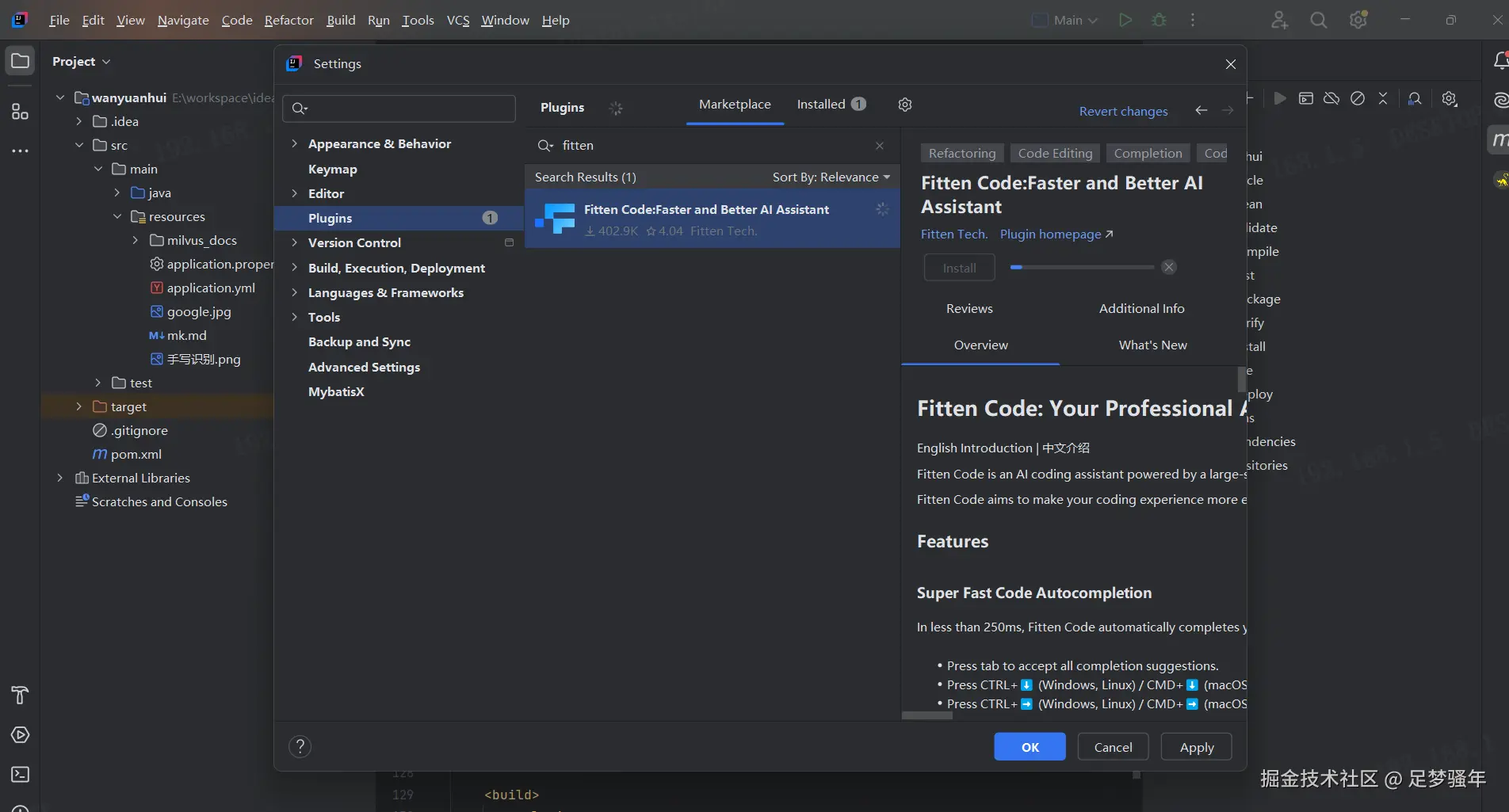Viewport: 1509px width, 812px height.
Task: Navigate back with the left arrow
Action: (1201, 110)
